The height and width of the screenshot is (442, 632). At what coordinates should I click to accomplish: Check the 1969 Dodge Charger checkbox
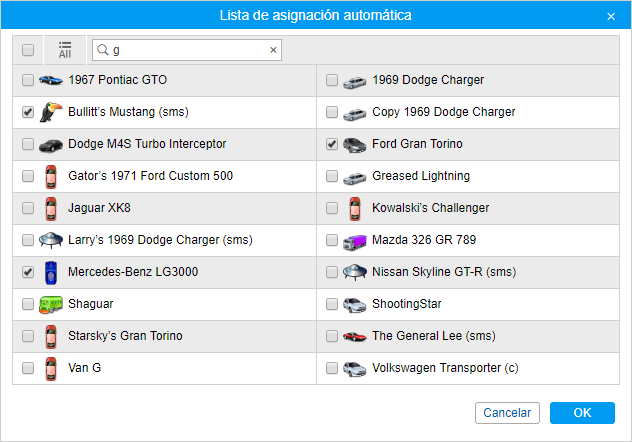(332, 80)
